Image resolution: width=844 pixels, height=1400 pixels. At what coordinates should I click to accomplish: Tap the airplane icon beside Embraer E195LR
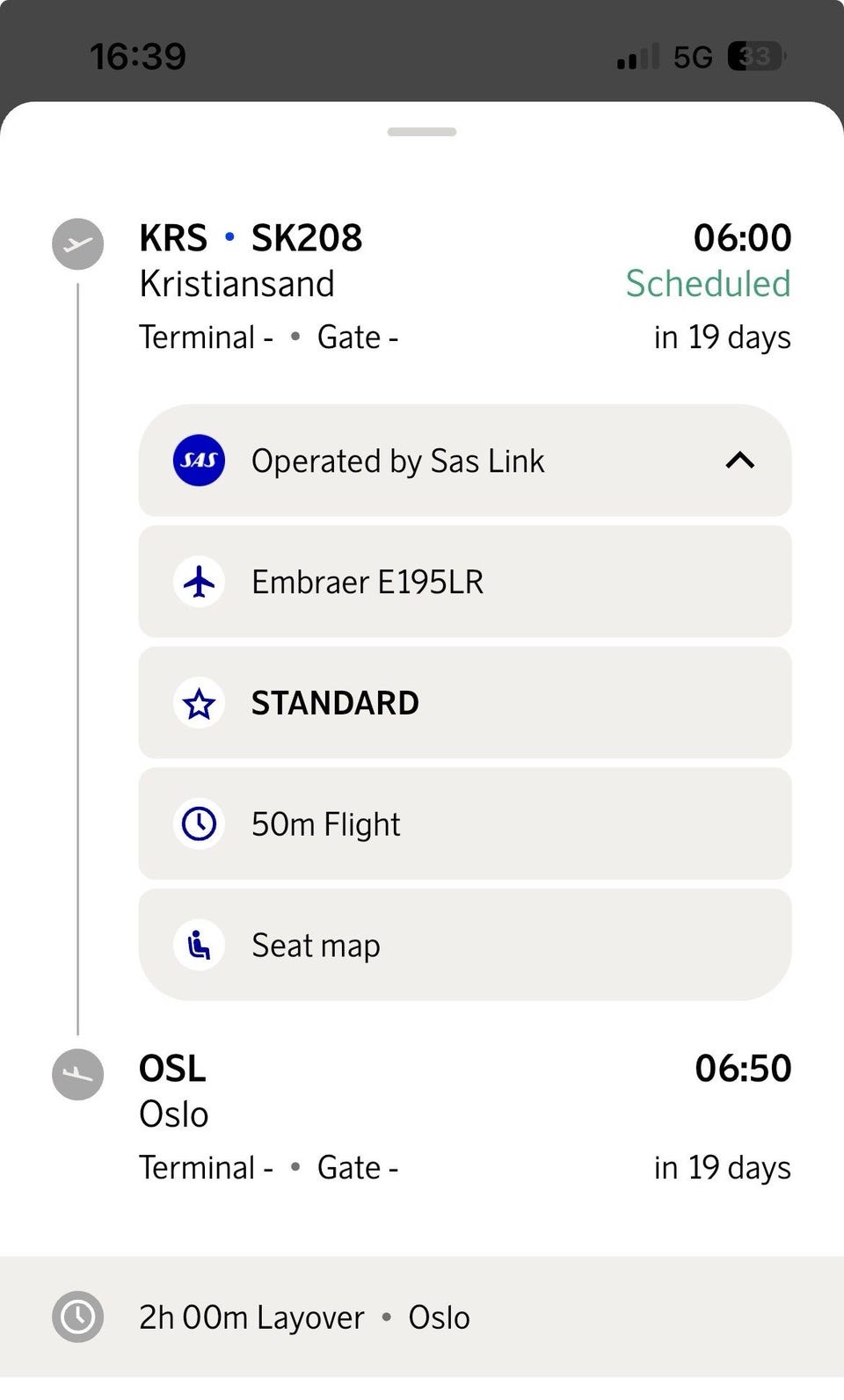(x=199, y=582)
